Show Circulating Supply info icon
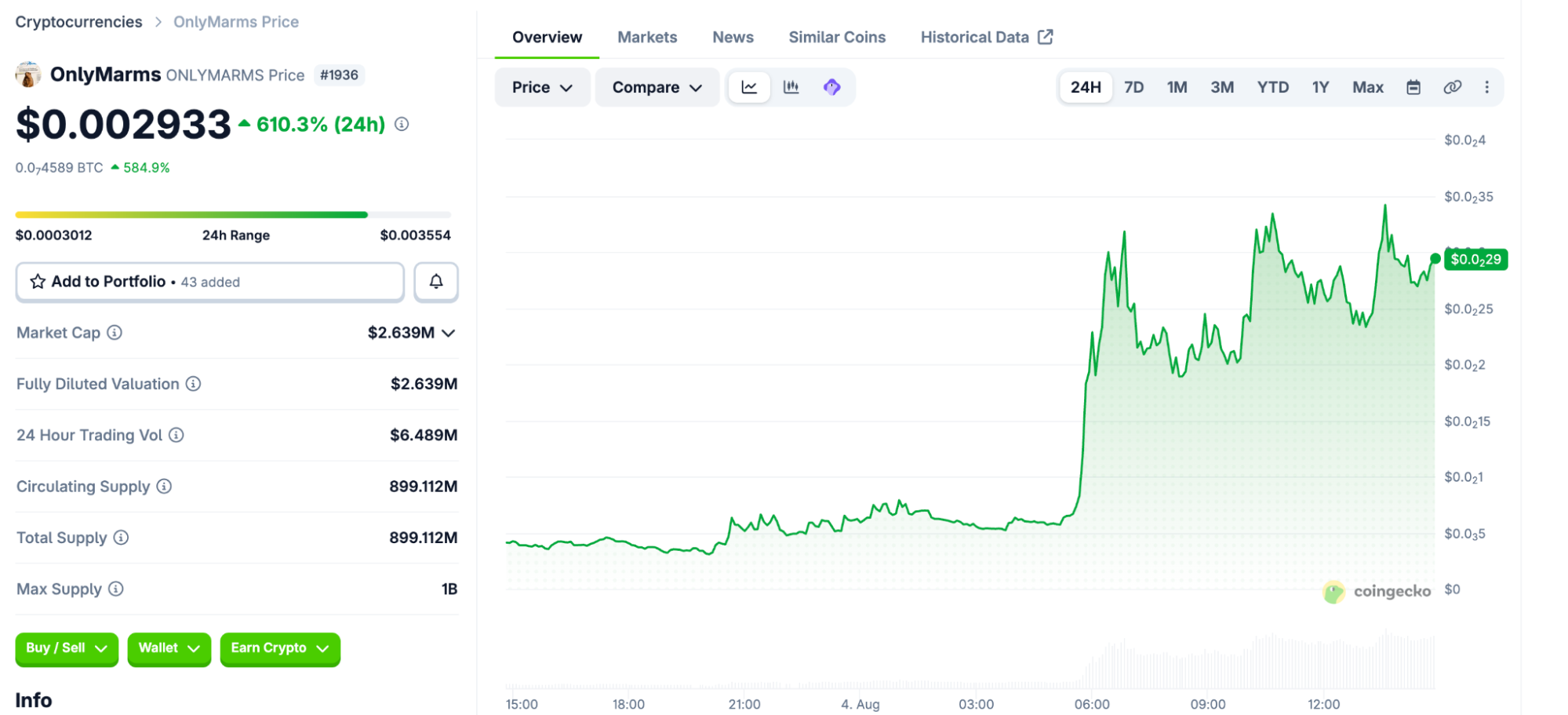Viewport: 1568px width, 715px height. 164,487
